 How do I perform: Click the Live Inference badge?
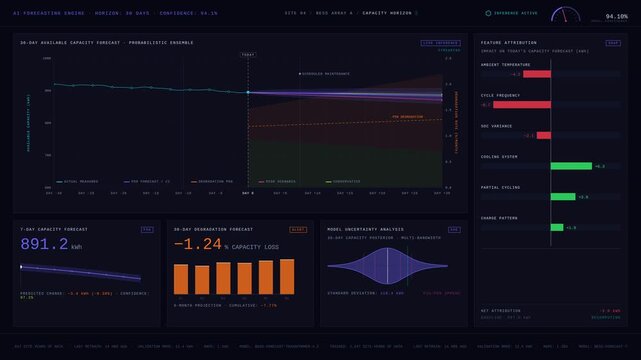pyautogui.click(x=440, y=43)
